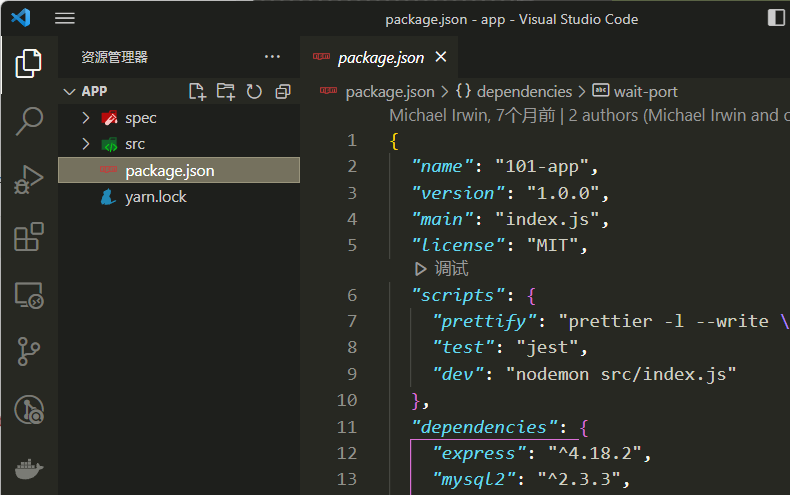Open Source Control view
Image resolution: width=790 pixels, height=495 pixels.
click(28, 352)
